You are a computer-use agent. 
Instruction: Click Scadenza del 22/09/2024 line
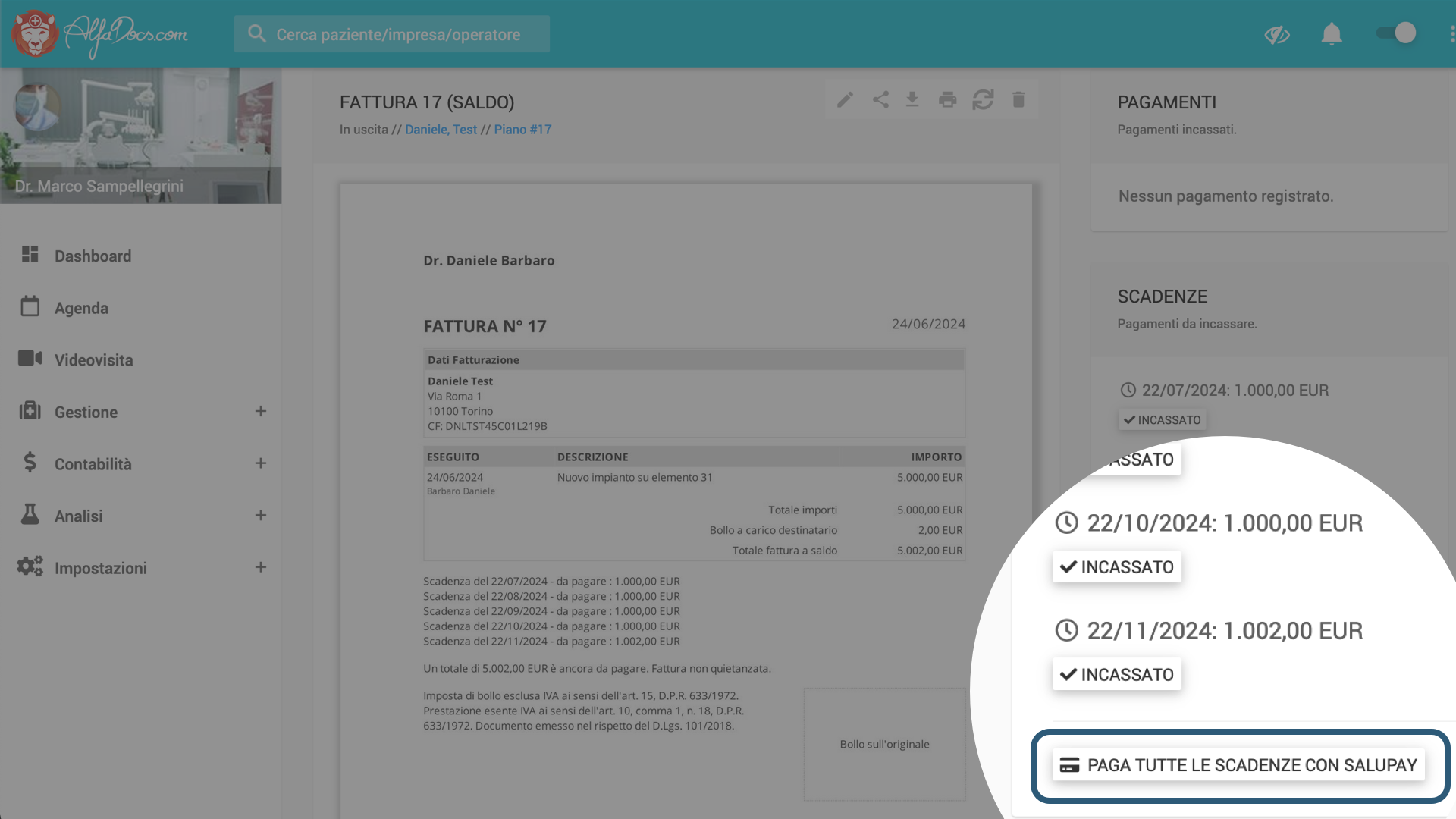(x=551, y=611)
